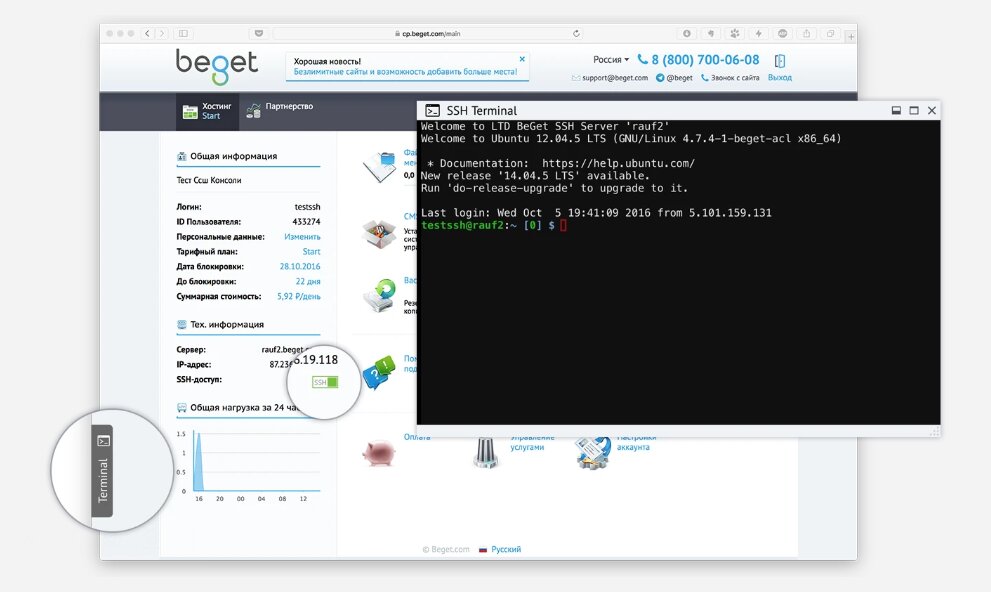Open the CMS installer box icon
991x592 pixels.
coord(379,233)
